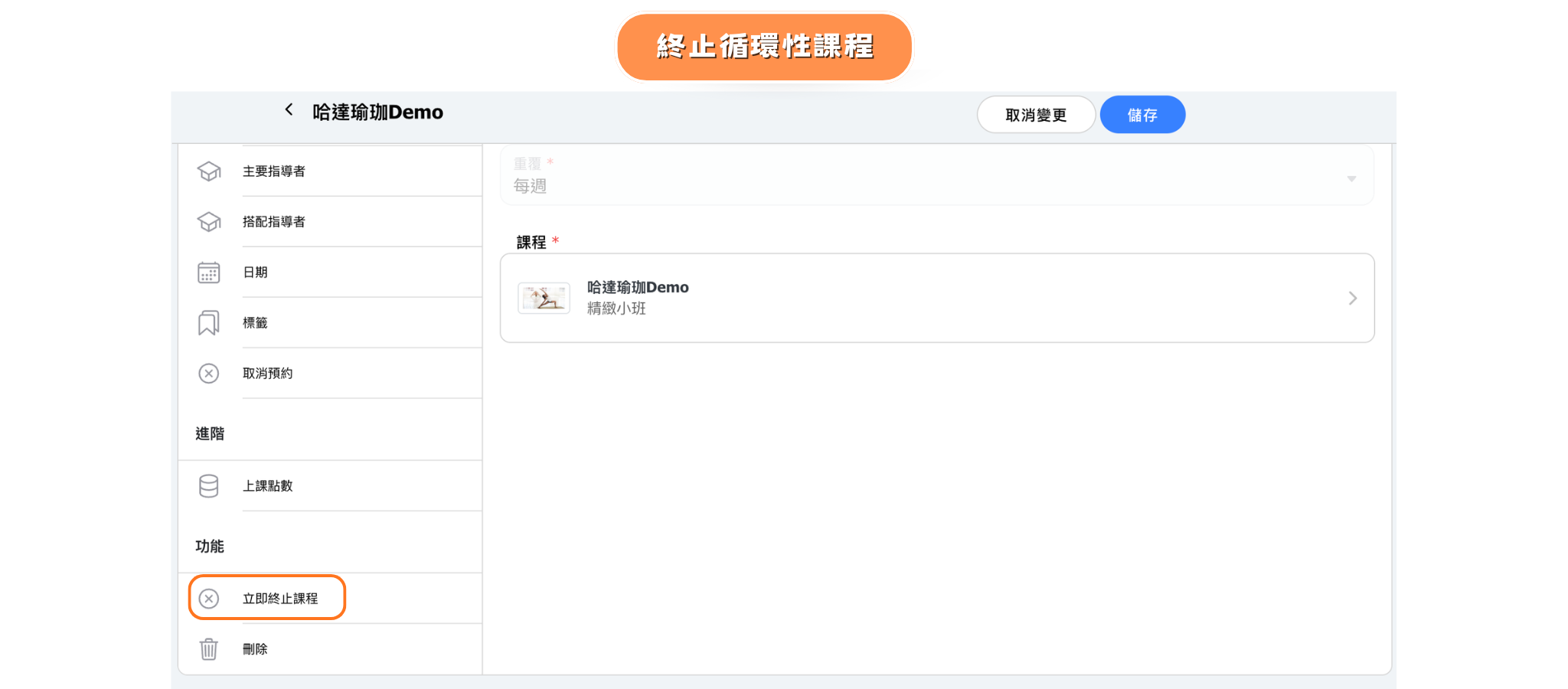
Task: Click the calendar icon next to 日期
Action: 208,273
